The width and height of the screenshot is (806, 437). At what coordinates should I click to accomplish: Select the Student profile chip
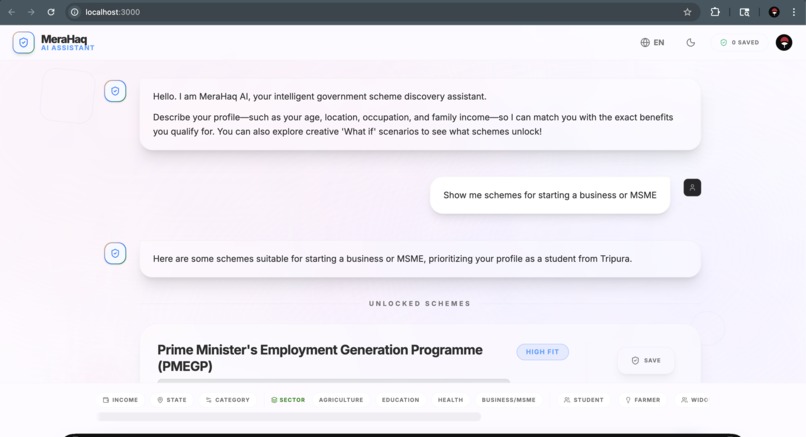583,399
